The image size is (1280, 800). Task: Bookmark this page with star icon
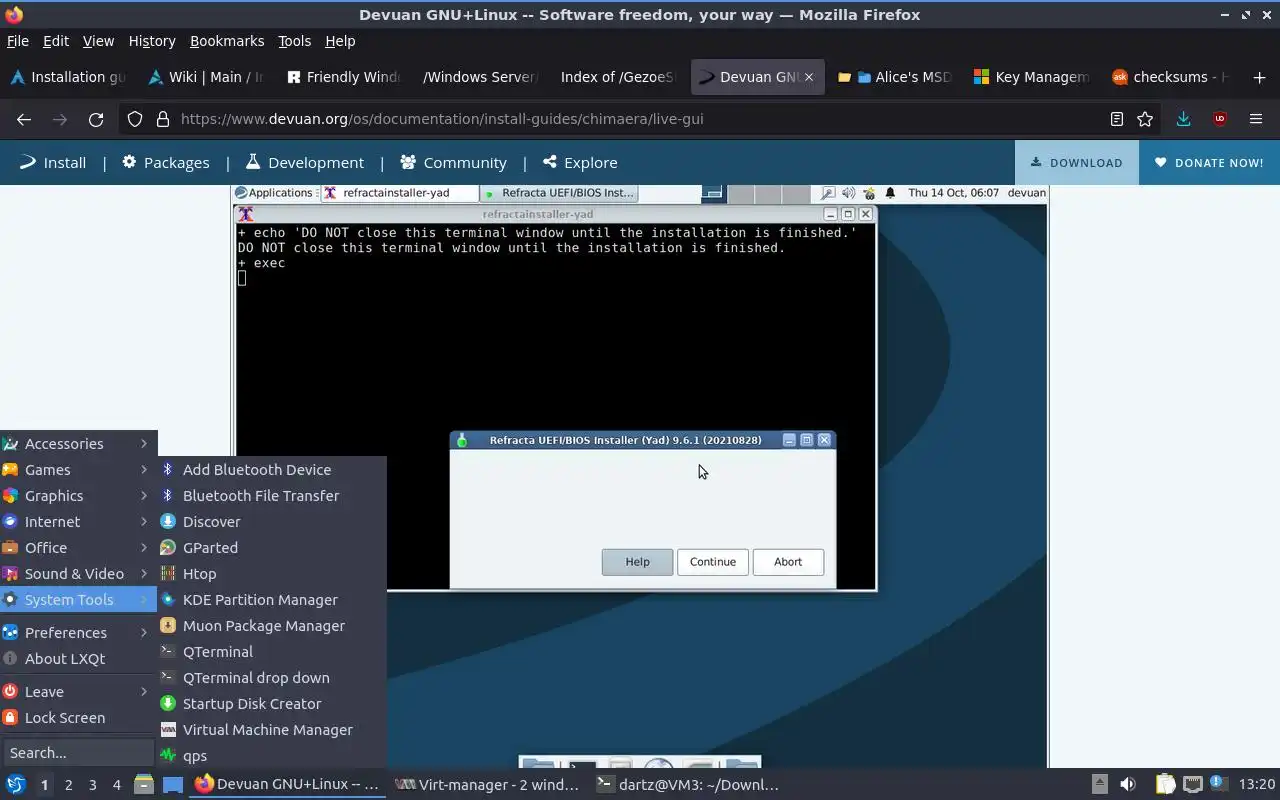coord(1145,119)
